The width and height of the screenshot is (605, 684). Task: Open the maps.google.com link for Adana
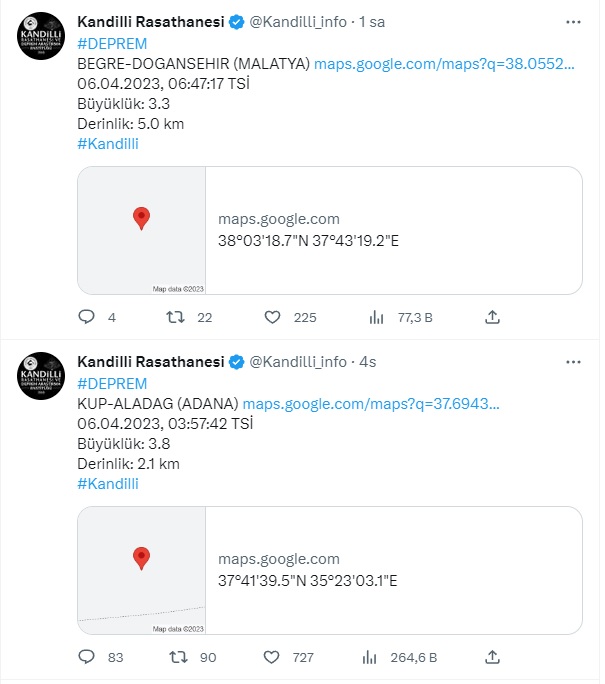[371, 403]
